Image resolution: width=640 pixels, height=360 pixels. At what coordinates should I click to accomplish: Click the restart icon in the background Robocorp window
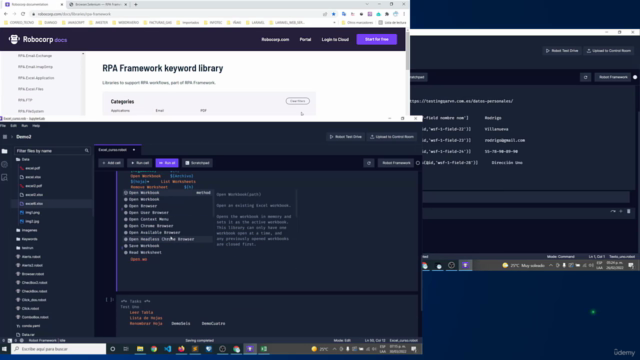(586, 77)
